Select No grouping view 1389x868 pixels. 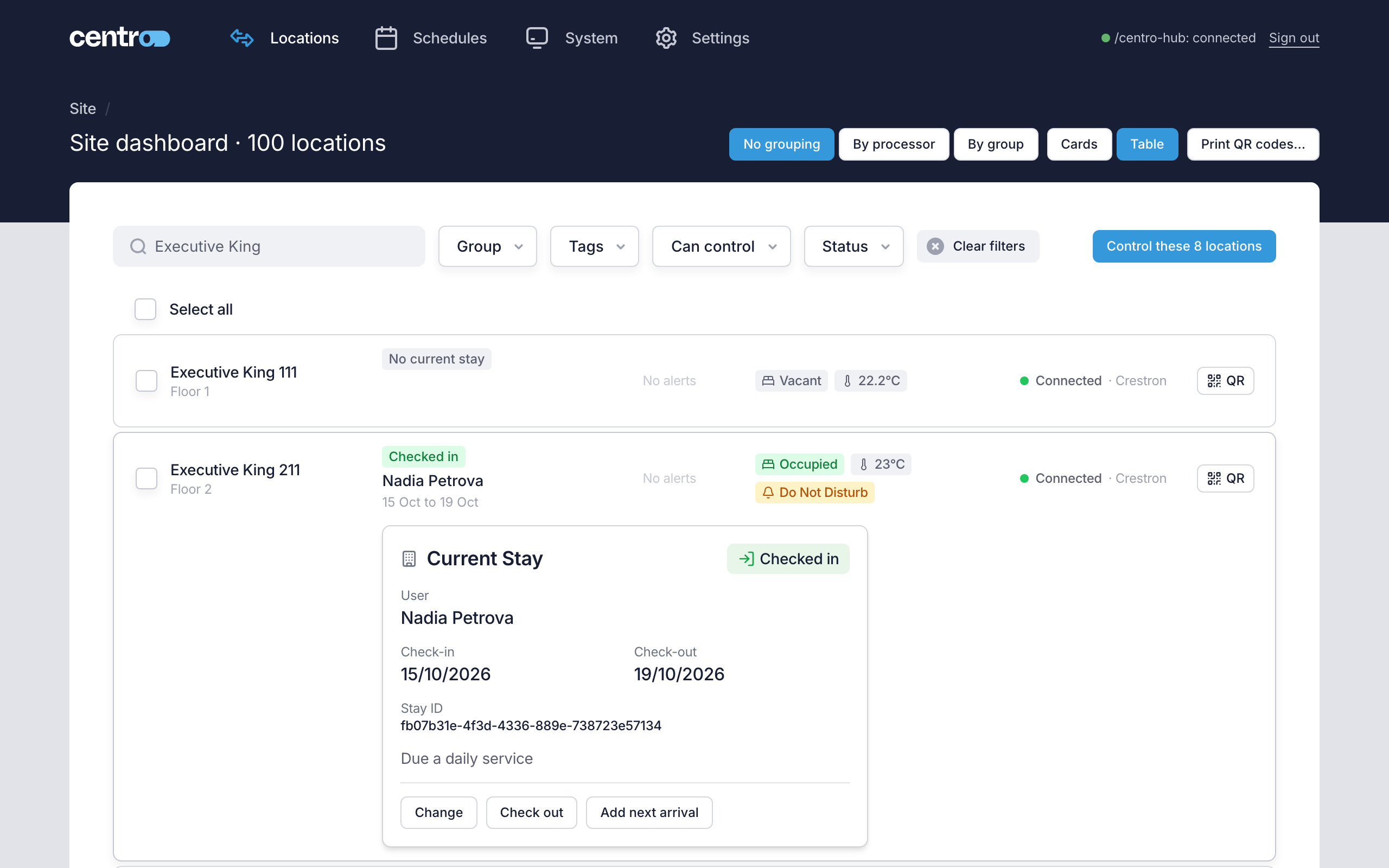[781, 144]
